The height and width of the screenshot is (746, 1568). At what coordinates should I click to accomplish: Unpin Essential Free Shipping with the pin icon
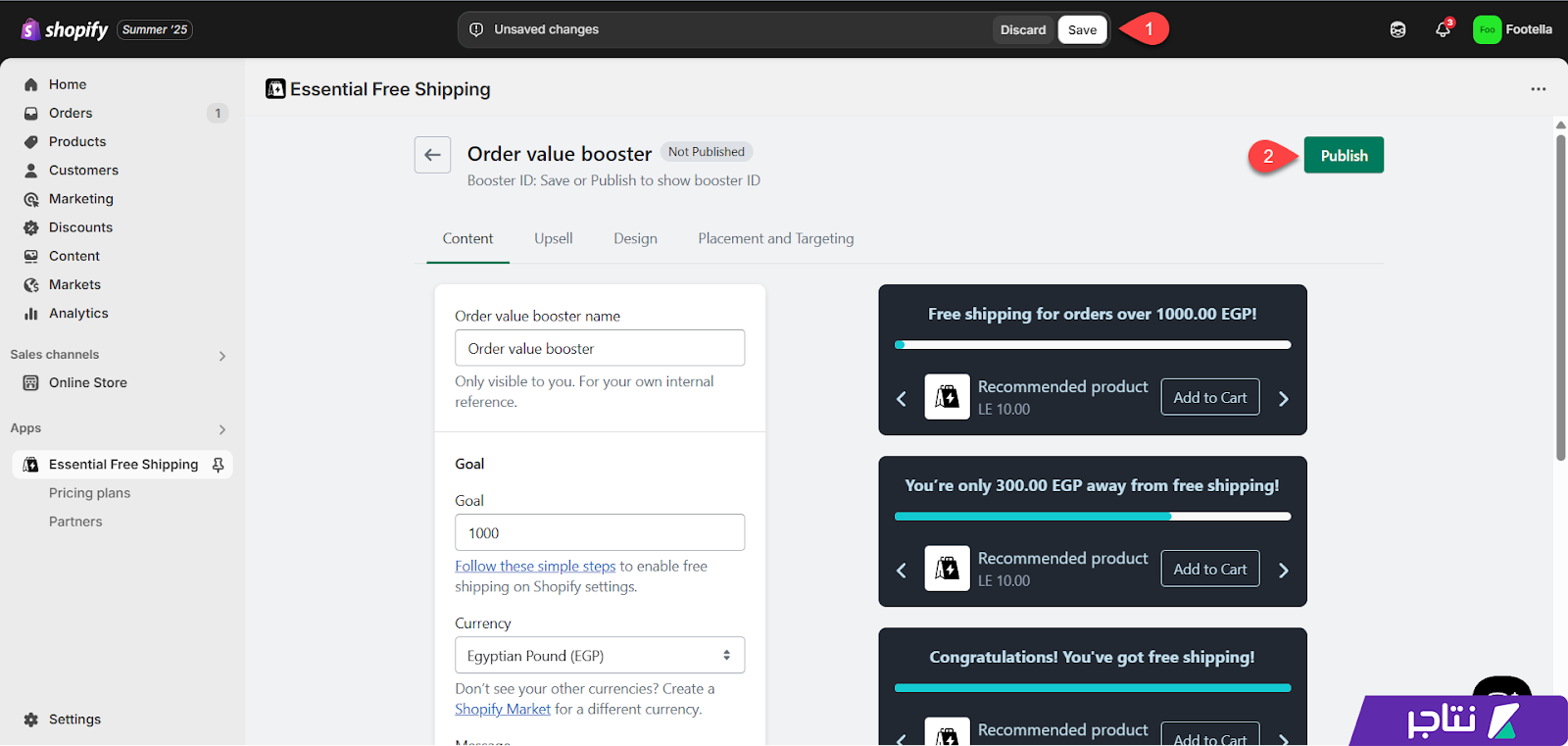219,465
